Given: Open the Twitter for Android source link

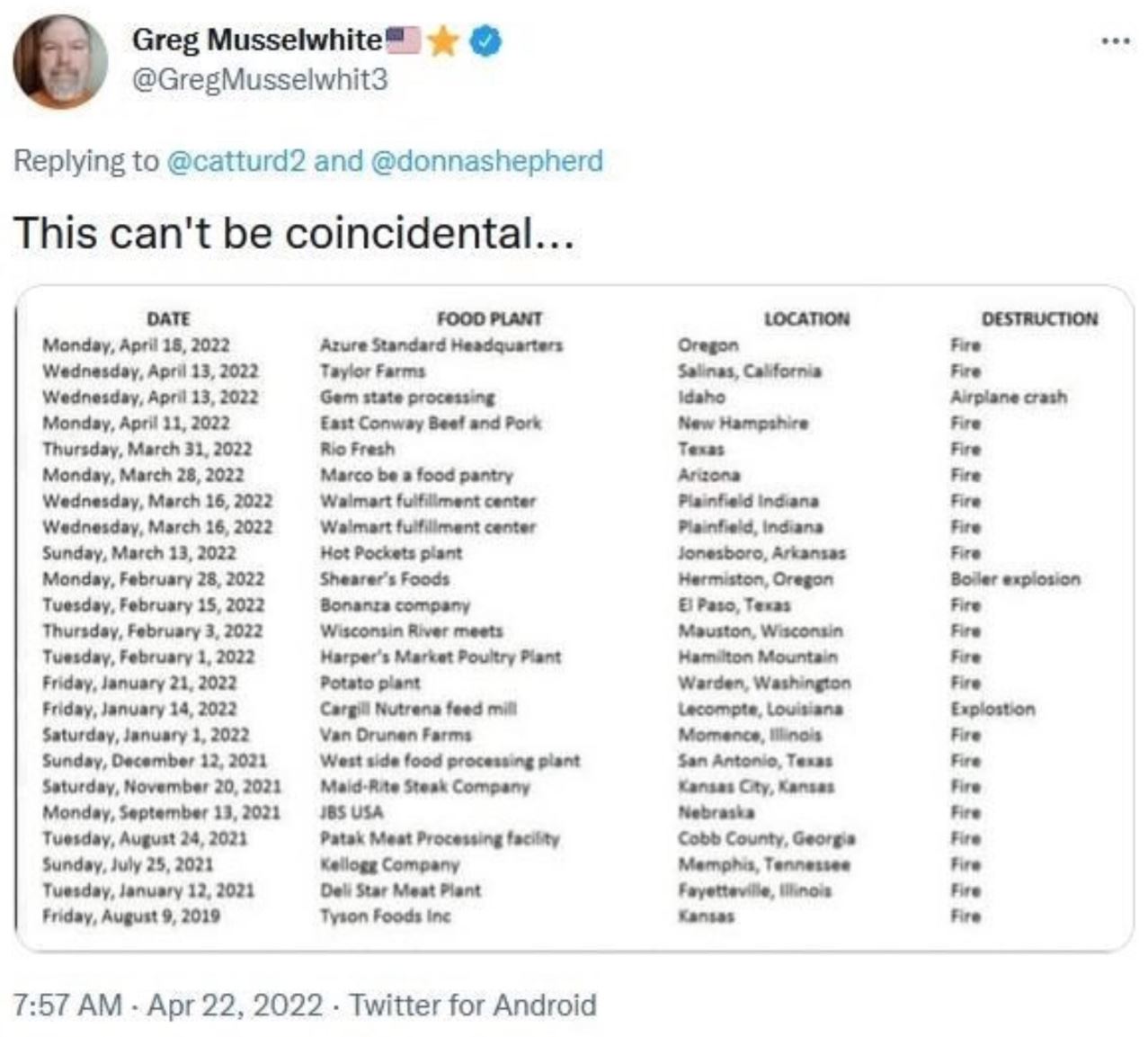Looking at the screenshot, I should 473,1005.
